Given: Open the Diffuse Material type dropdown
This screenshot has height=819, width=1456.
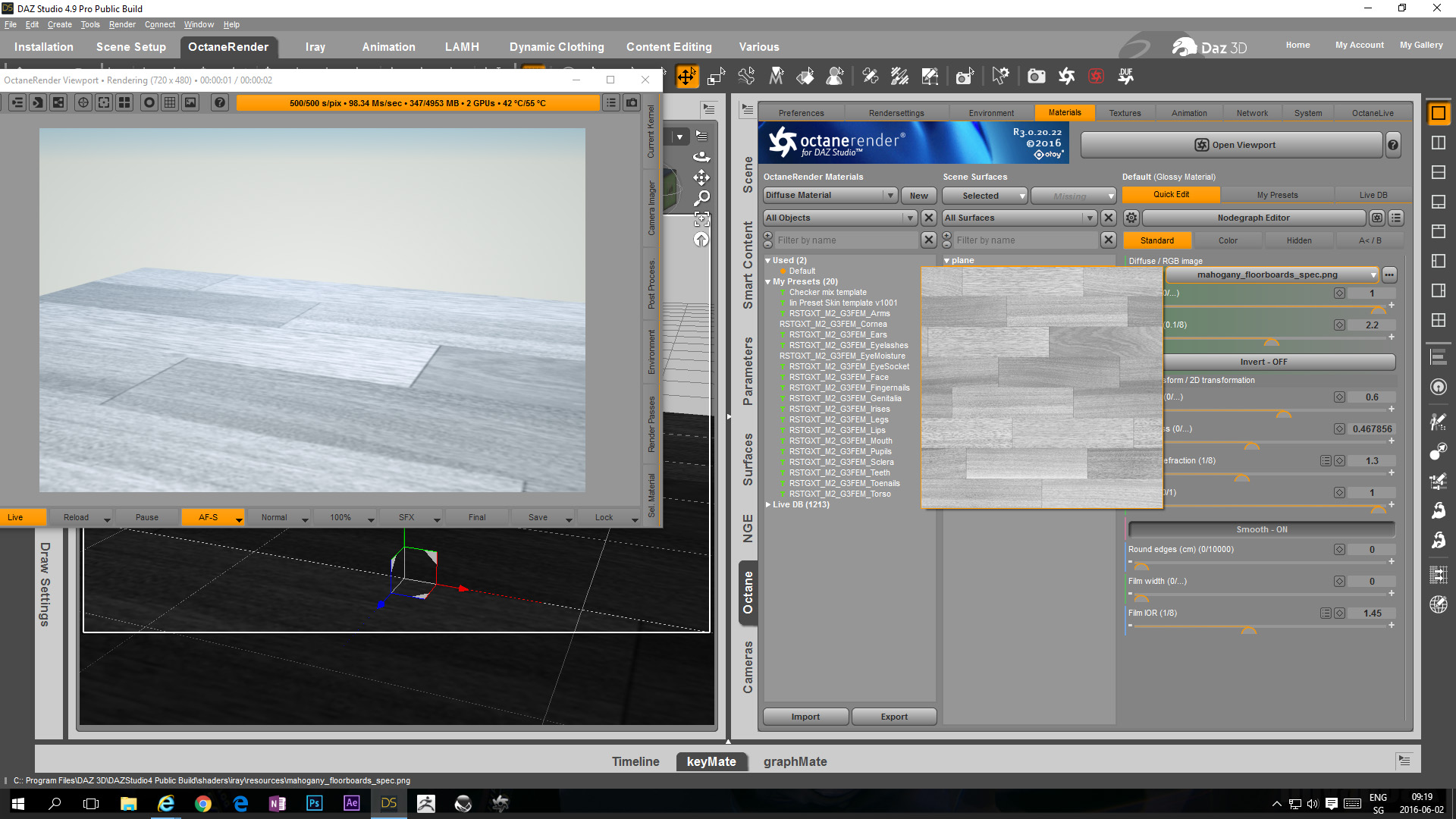Looking at the screenshot, I should coord(830,195).
